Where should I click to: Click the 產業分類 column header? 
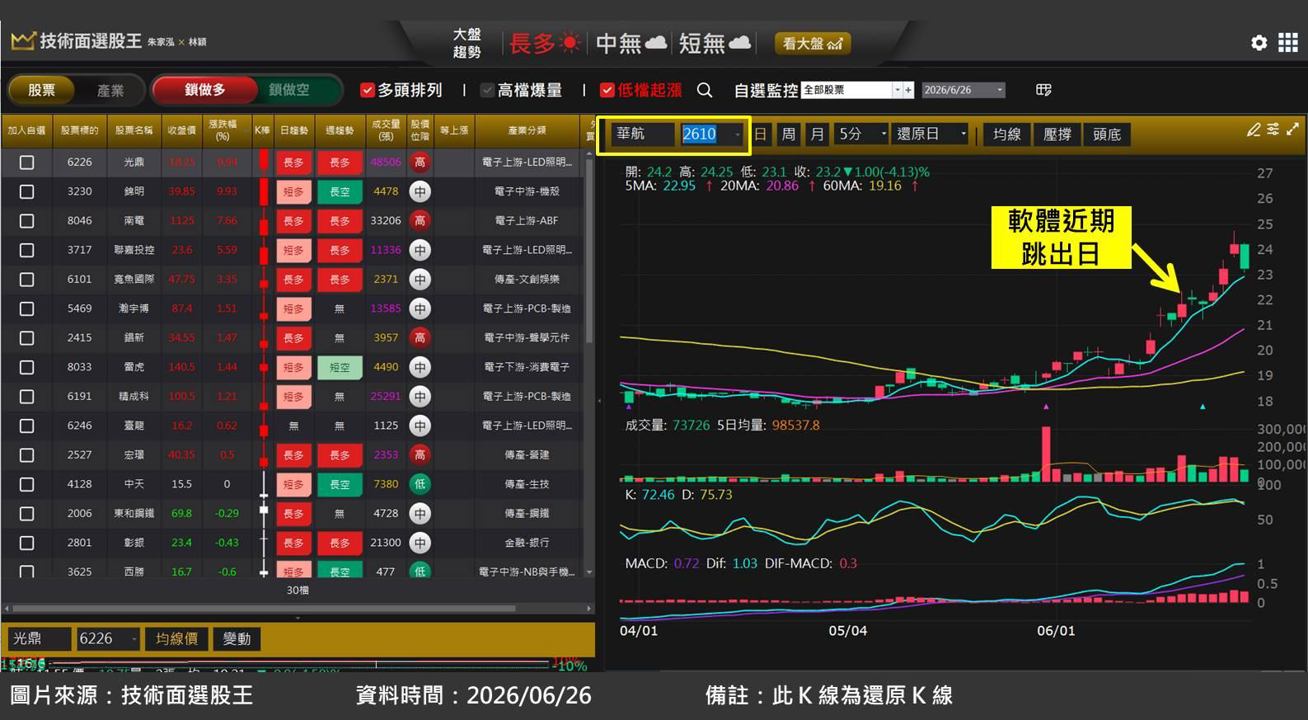(527, 130)
